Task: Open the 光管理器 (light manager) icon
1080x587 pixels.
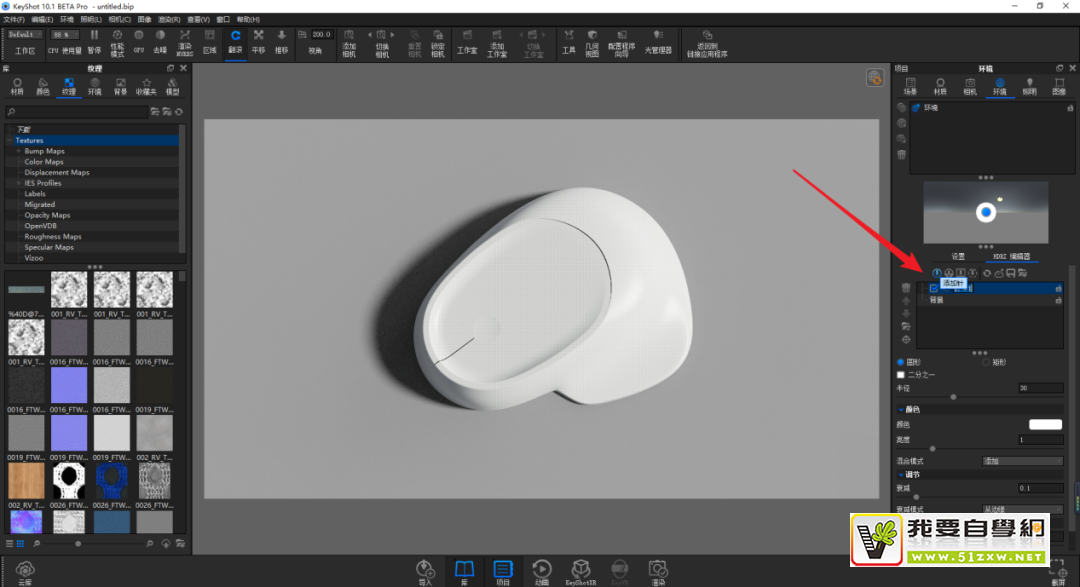Action: 658,40
